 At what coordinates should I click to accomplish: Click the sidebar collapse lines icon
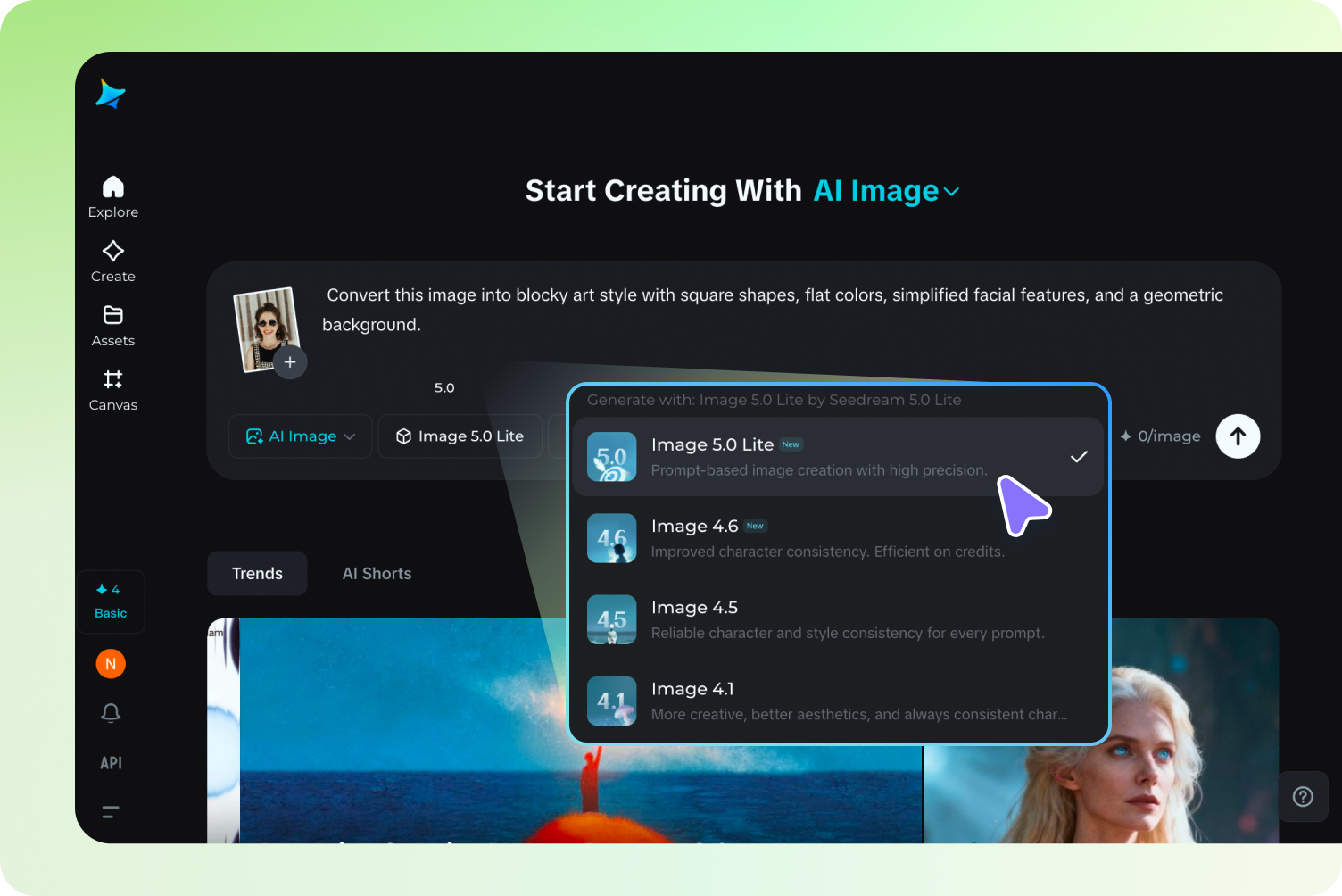tap(110, 811)
